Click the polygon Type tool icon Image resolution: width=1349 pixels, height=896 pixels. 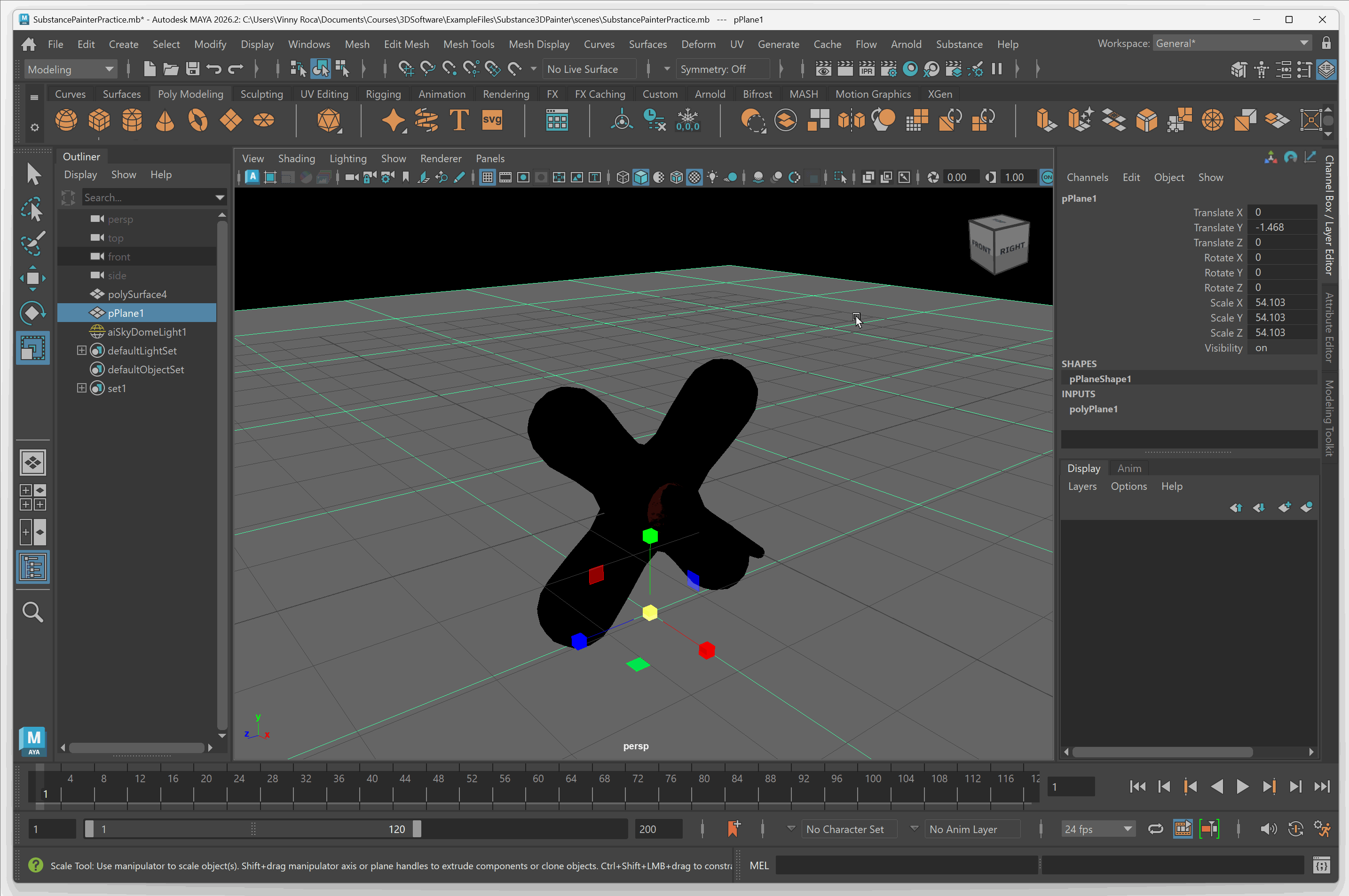459,120
